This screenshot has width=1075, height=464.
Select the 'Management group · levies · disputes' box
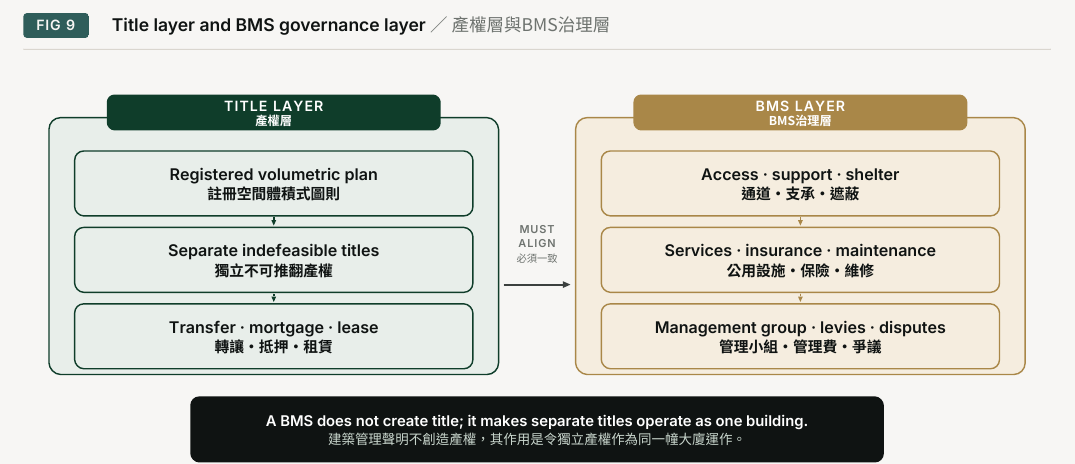click(800, 337)
